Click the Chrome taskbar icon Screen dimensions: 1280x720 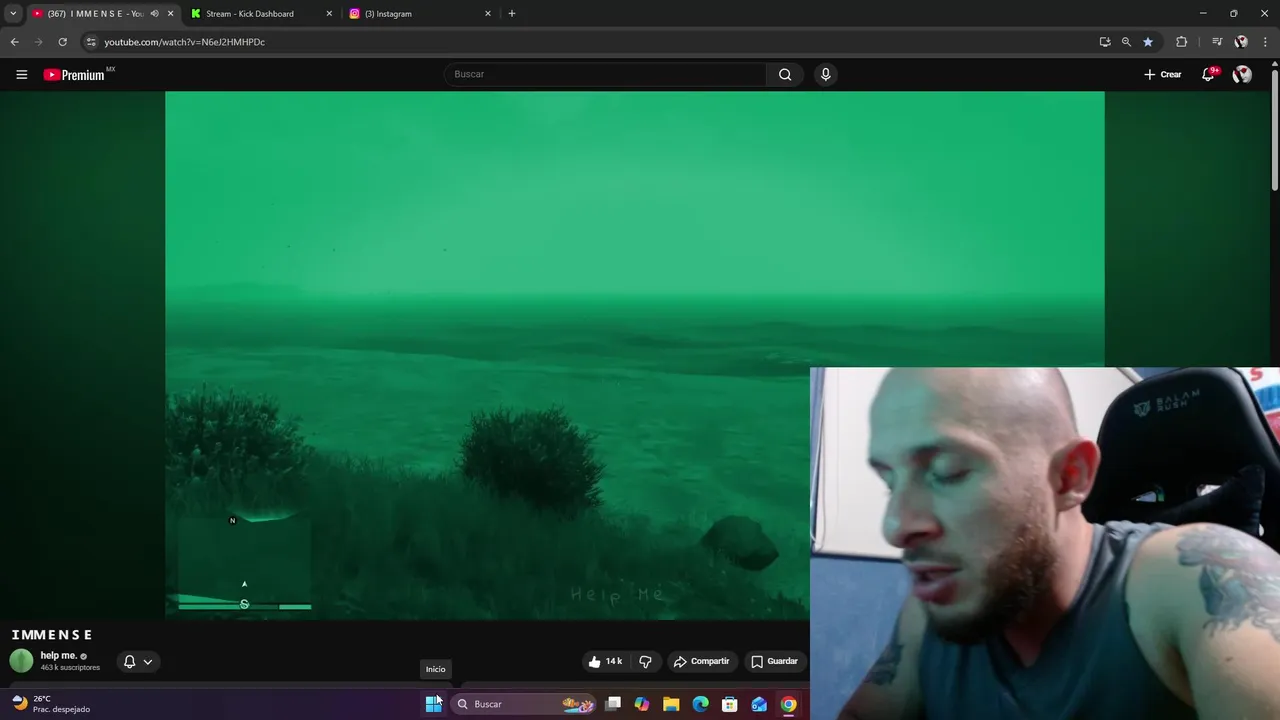point(789,704)
